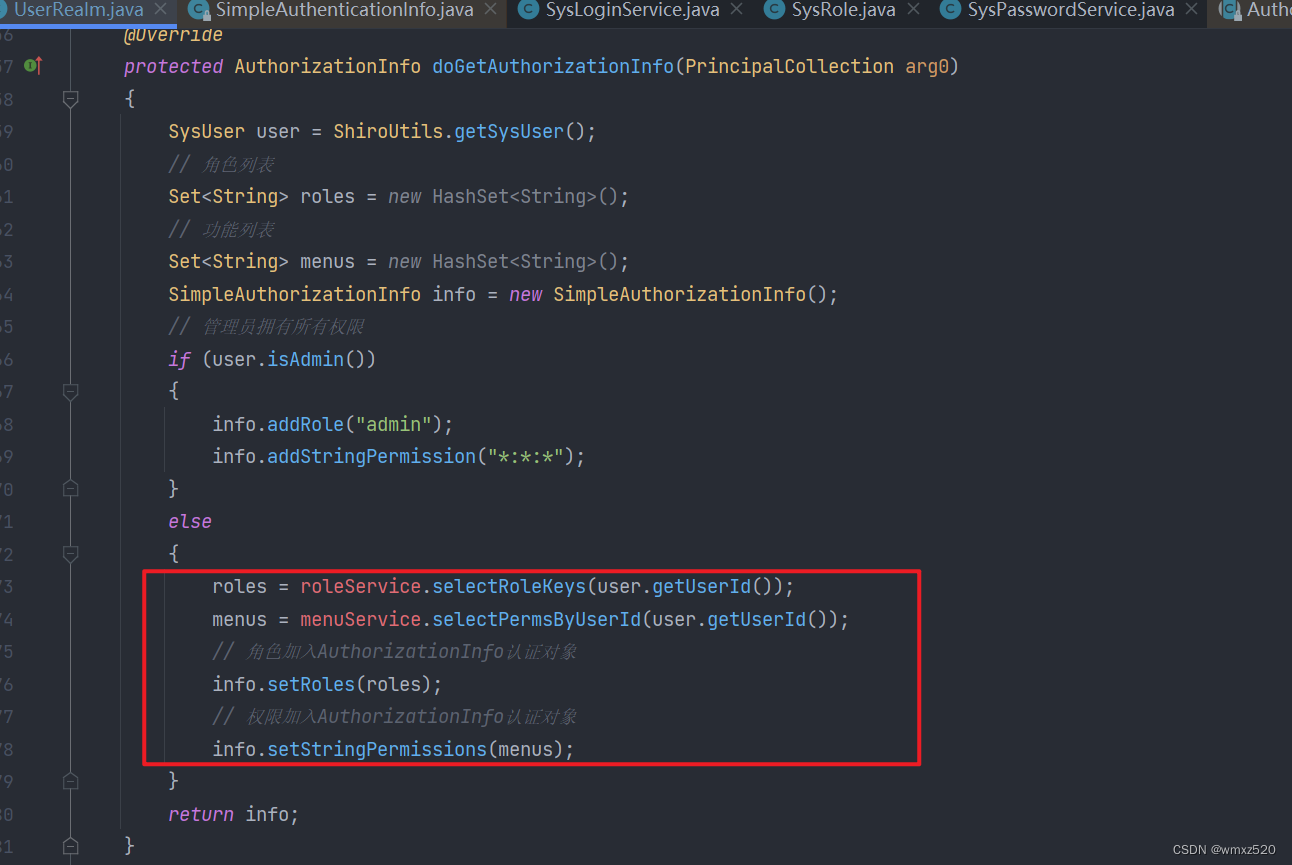
Task: Select the SysRole.java editor tab
Action: coord(844,10)
